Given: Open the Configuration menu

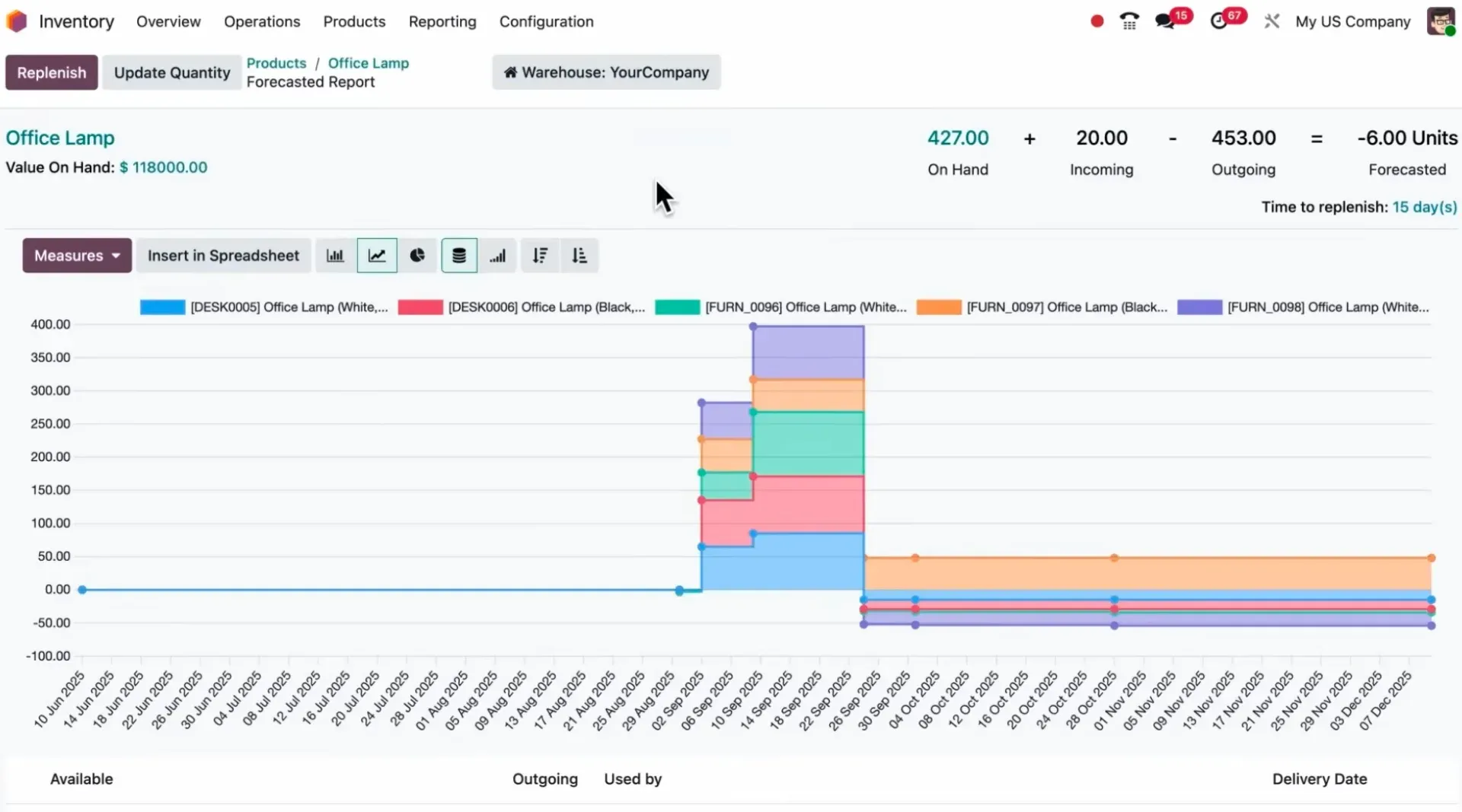Looking at the screenshot, I should click(x=546, y=21).
